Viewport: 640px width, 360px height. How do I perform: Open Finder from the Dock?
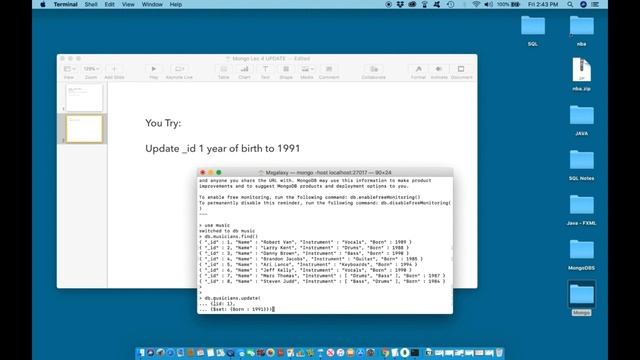(141, 353)
